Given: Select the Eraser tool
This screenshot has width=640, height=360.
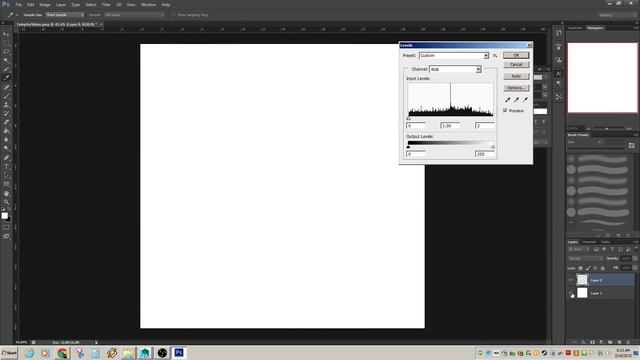Looking at the screenshot, I should pyautogui.click(x=6, y=122).
